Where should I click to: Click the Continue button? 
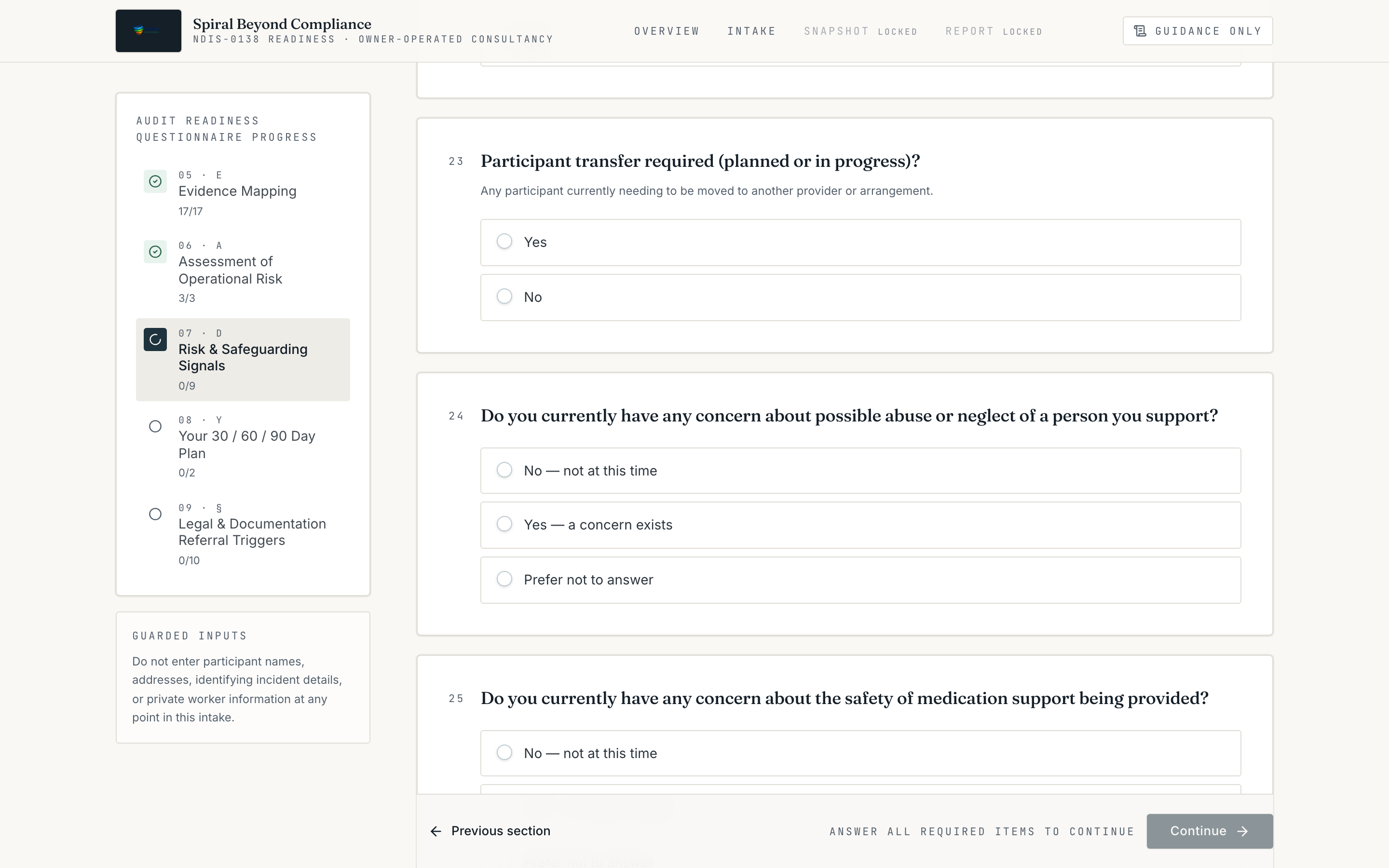coord(1210,831)
